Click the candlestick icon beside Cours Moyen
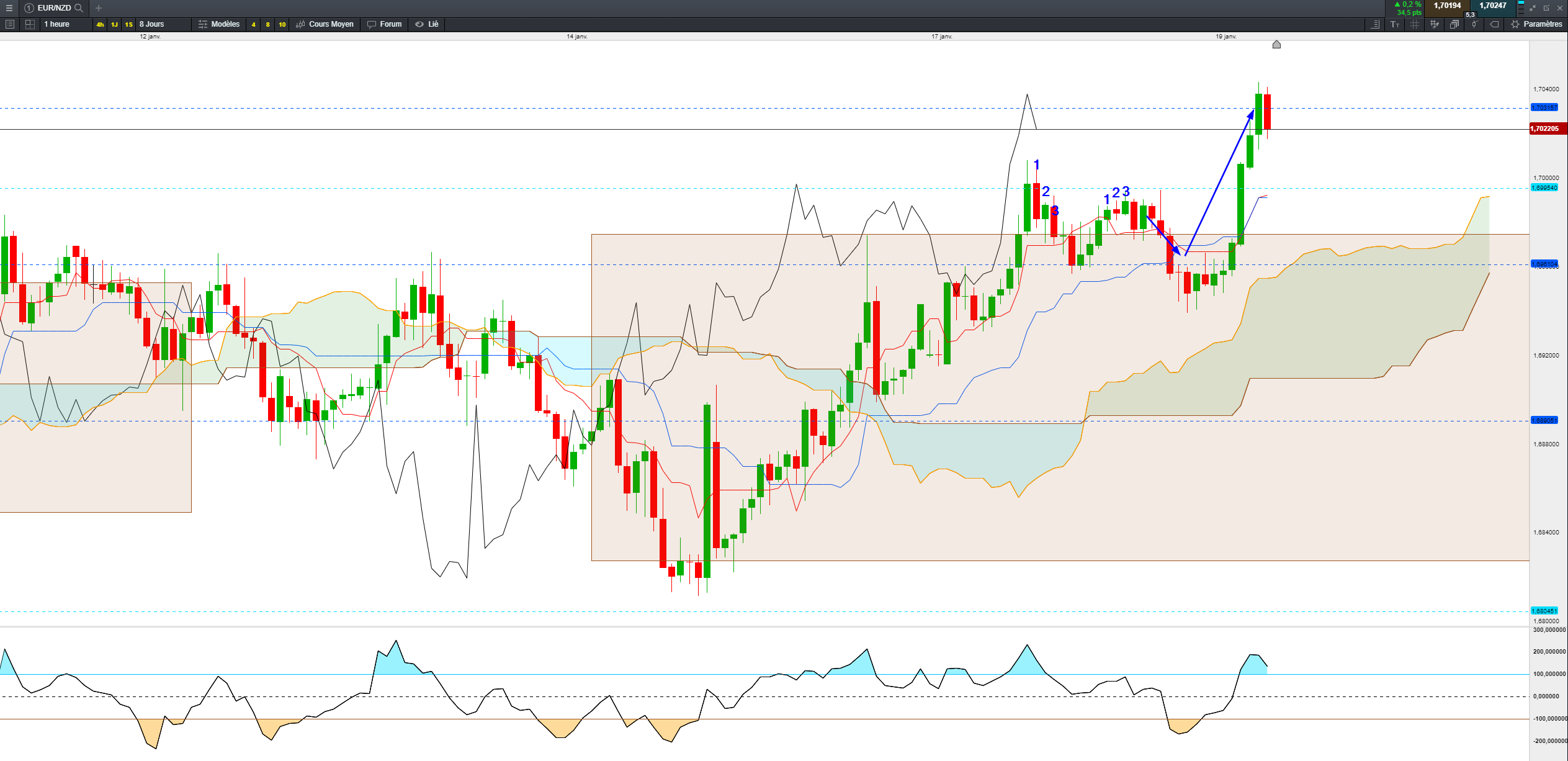Screen dimensions: 1568x761 point(300,24)
